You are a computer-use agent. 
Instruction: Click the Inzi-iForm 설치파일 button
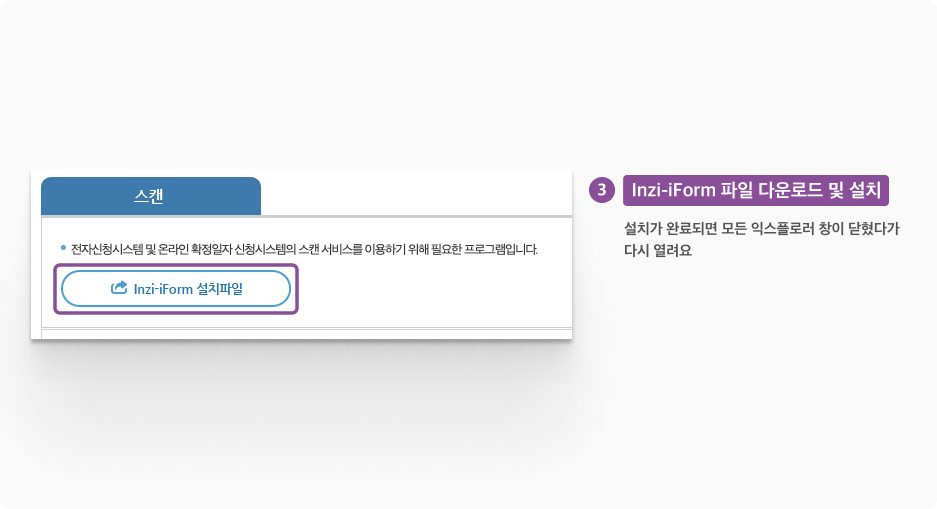coord(176,288)
